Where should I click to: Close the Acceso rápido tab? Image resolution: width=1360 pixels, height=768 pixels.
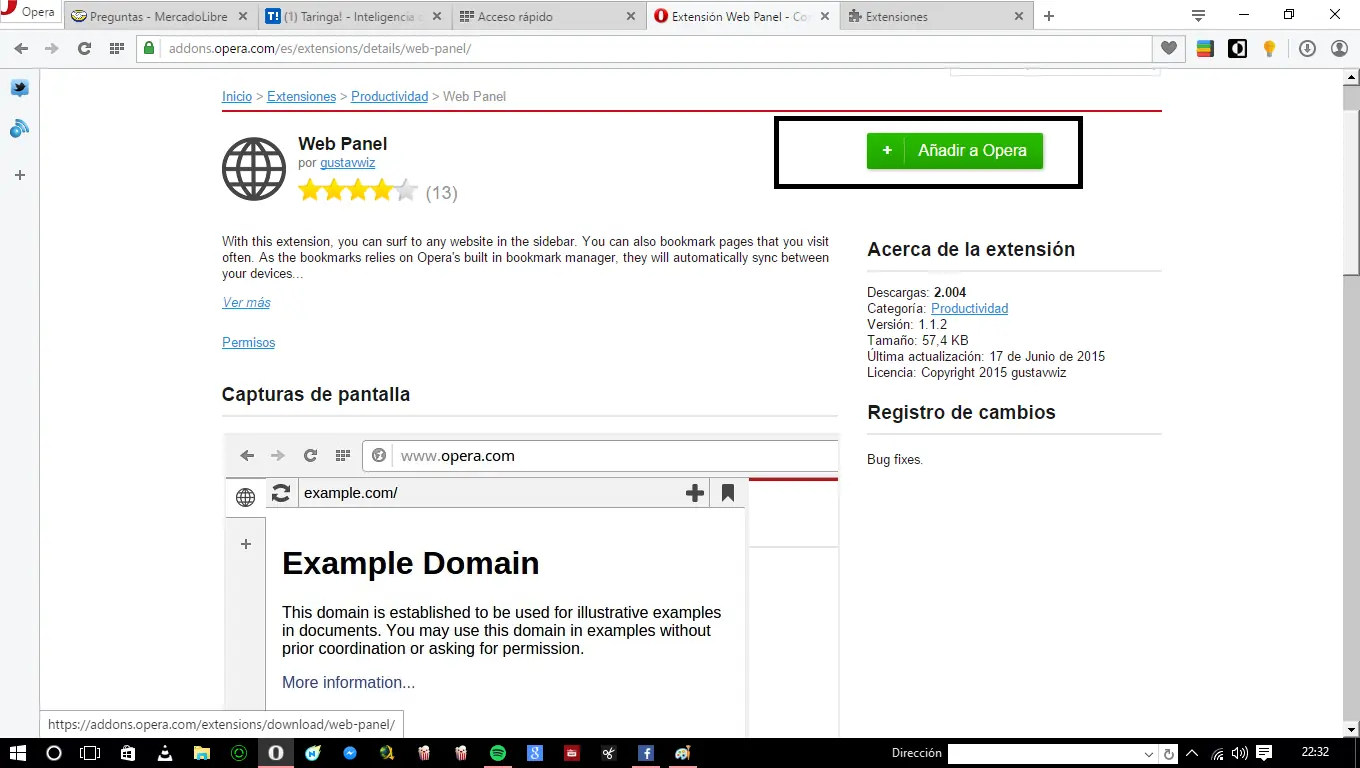(629, 17)
